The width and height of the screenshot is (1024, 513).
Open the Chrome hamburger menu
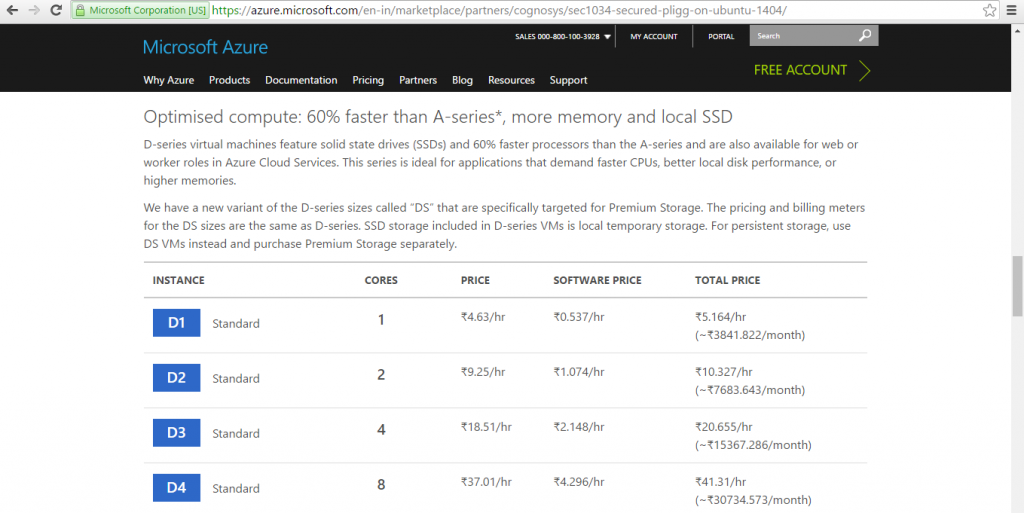pos(1011,11)
